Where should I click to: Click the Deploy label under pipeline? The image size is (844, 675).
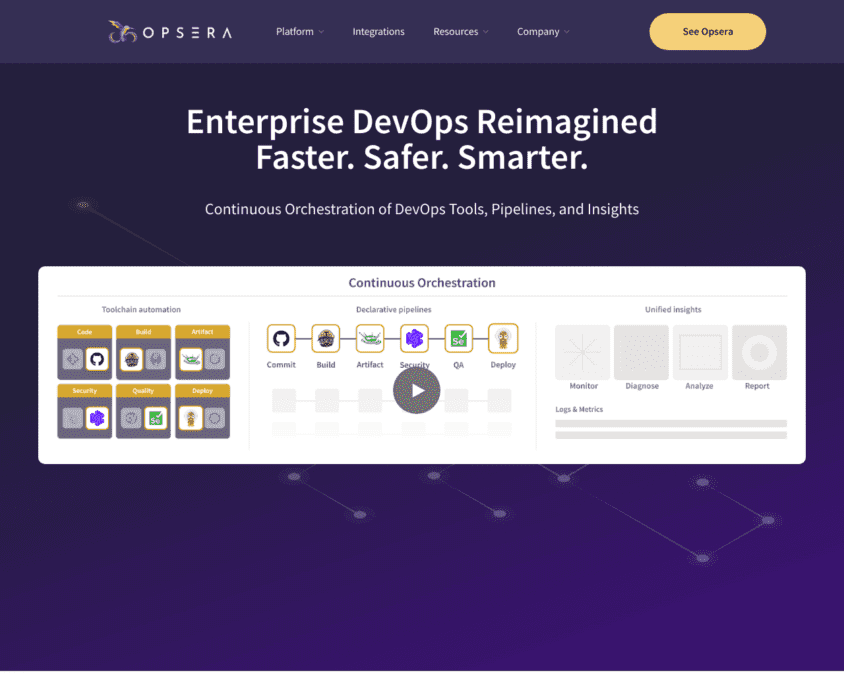tap(503, 365)
